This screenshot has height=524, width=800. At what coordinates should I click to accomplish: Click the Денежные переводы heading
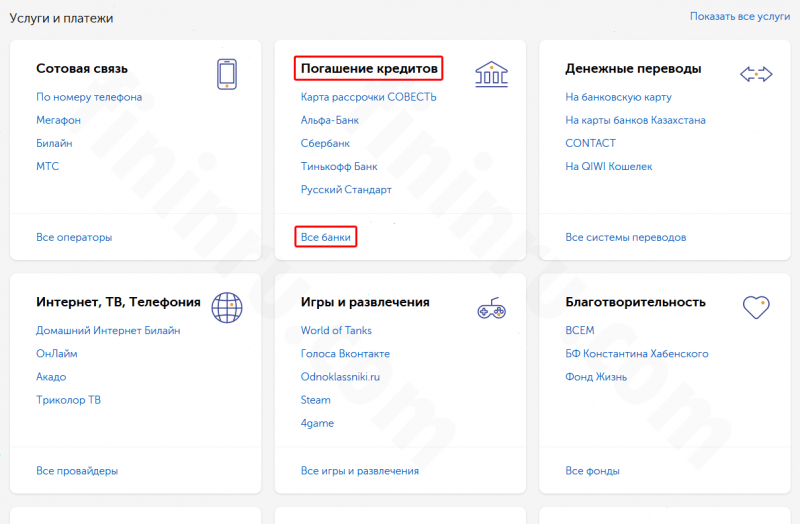(x=633, y=68)
